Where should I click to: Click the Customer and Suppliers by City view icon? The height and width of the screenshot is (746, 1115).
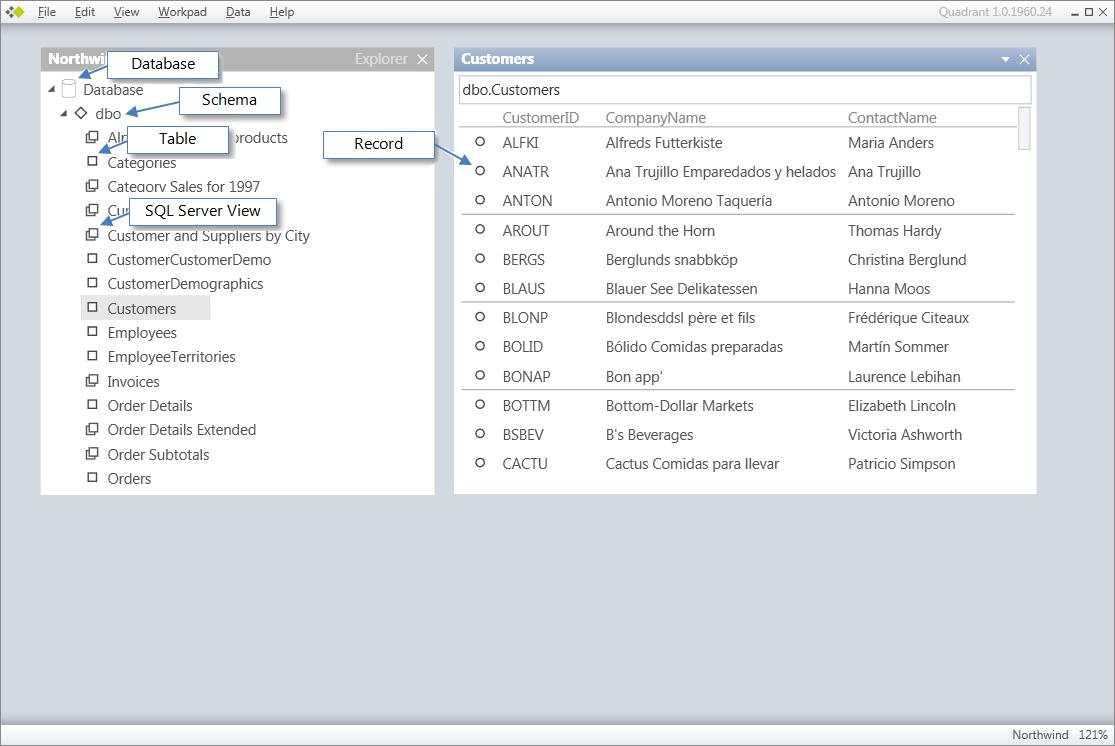coord(92,235)
